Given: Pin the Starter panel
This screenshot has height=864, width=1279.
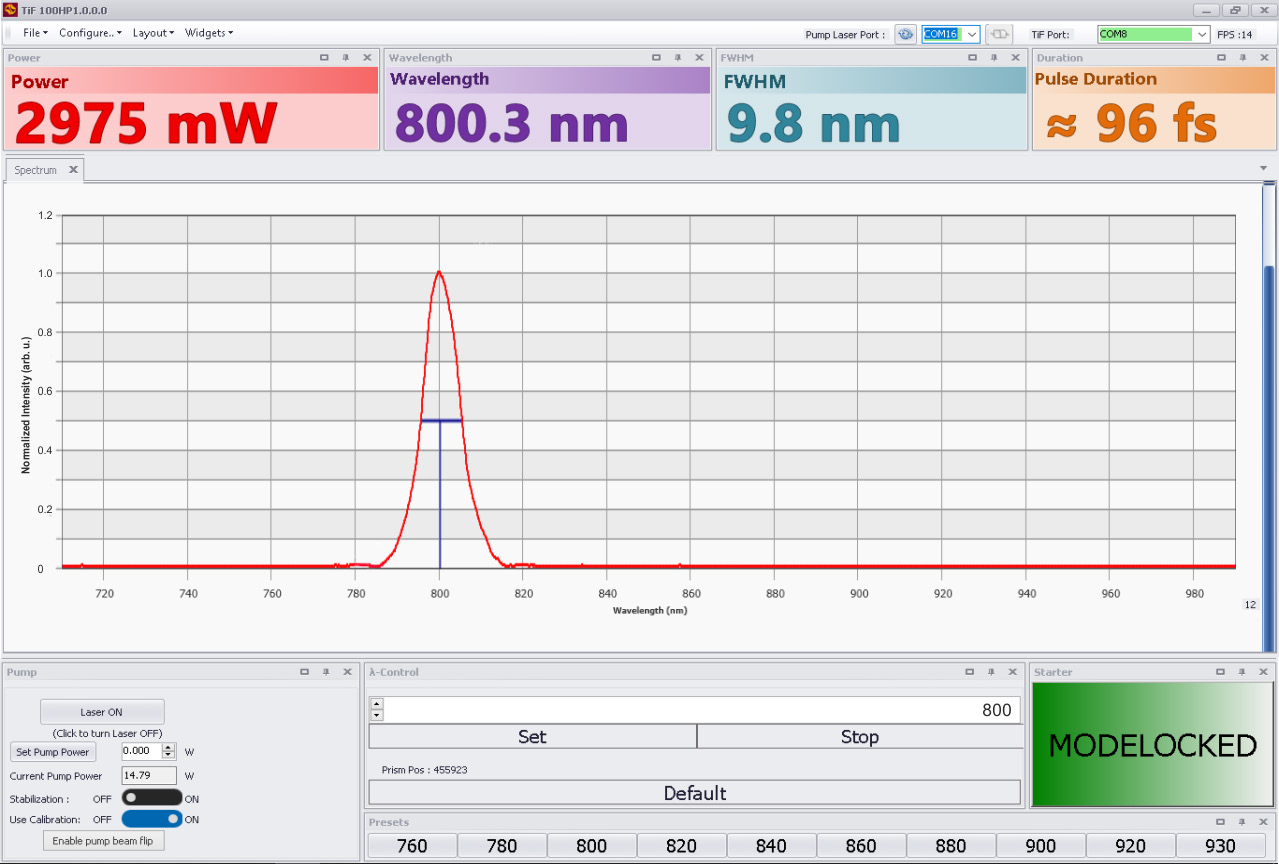Looking at the screenshot, I should pos(1241,672).
